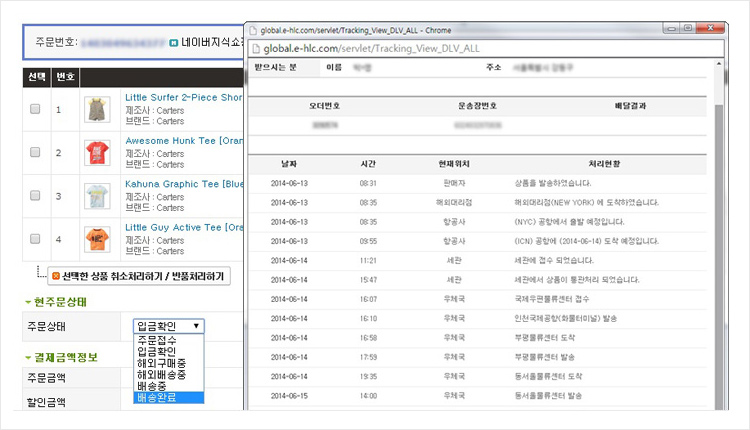750x430 pixels.
Task: Click the 처리현황 column header
Action: [604, 164]
